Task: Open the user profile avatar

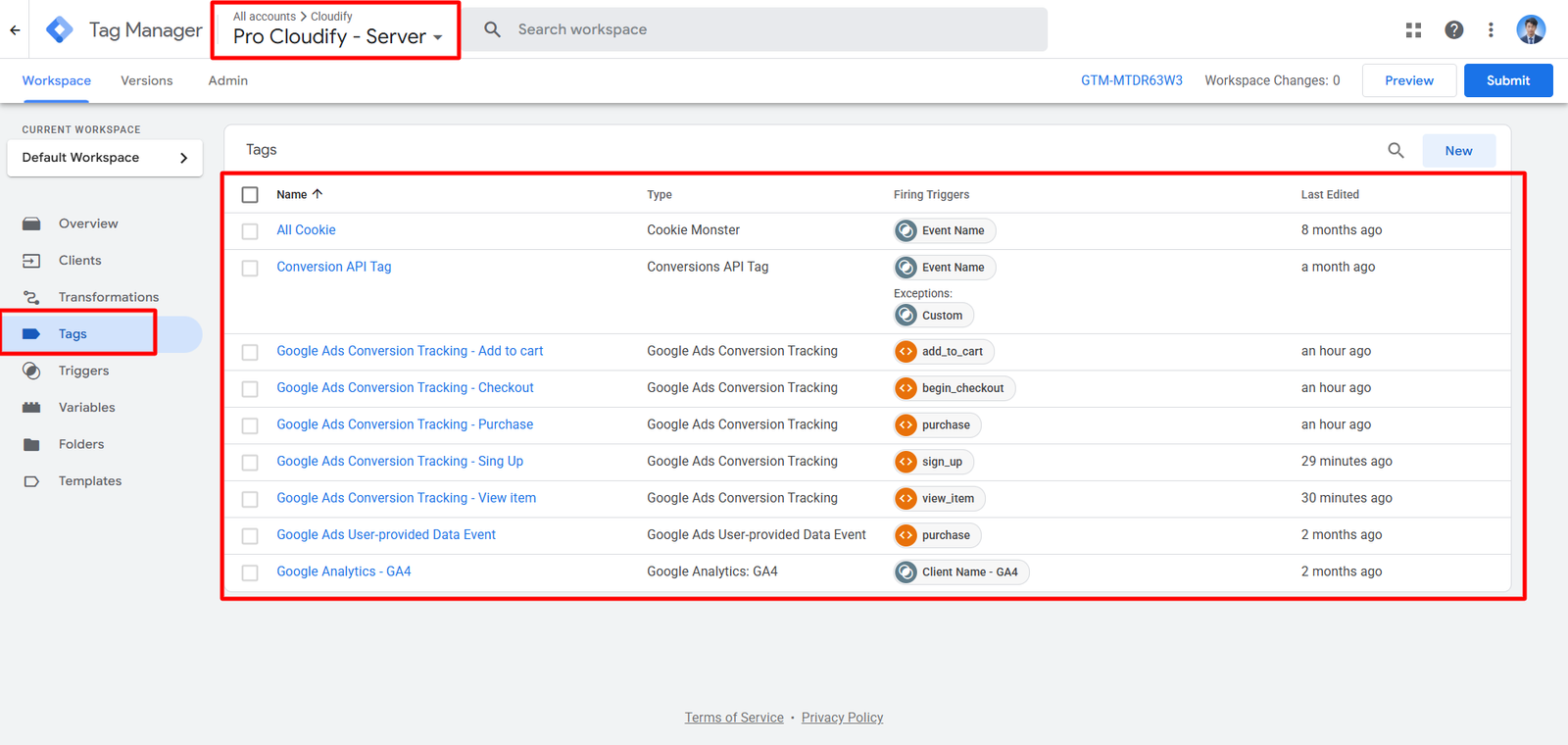Action: [1531, 30]
